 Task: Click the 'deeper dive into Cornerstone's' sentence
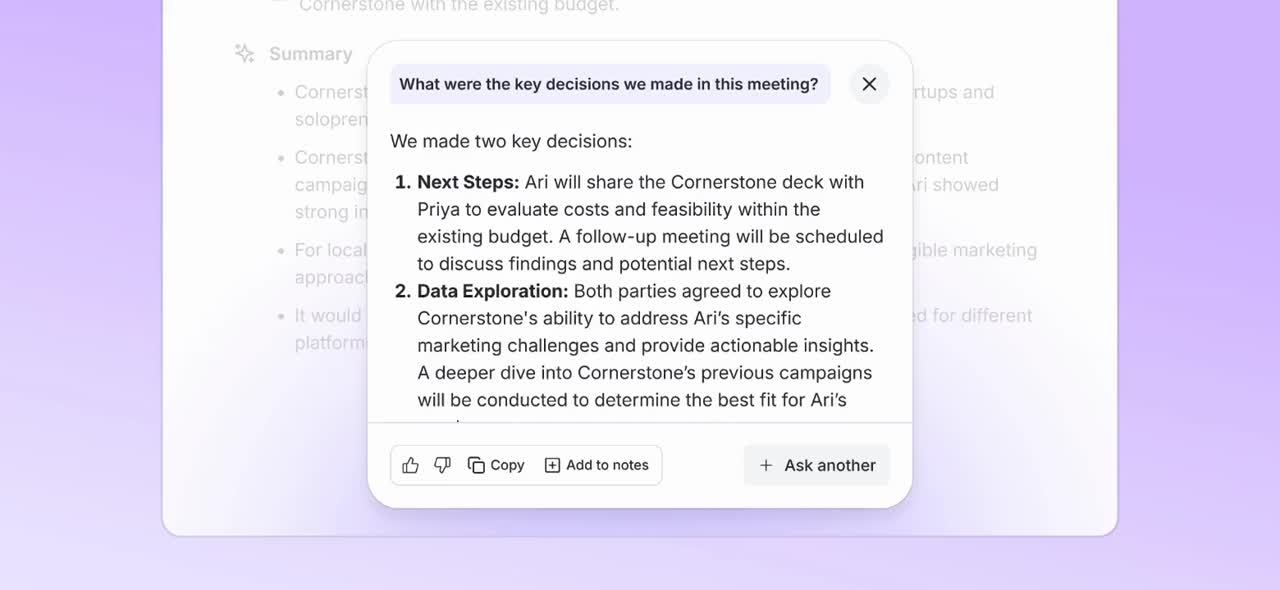pyautogui.click(x=644, y=386)
